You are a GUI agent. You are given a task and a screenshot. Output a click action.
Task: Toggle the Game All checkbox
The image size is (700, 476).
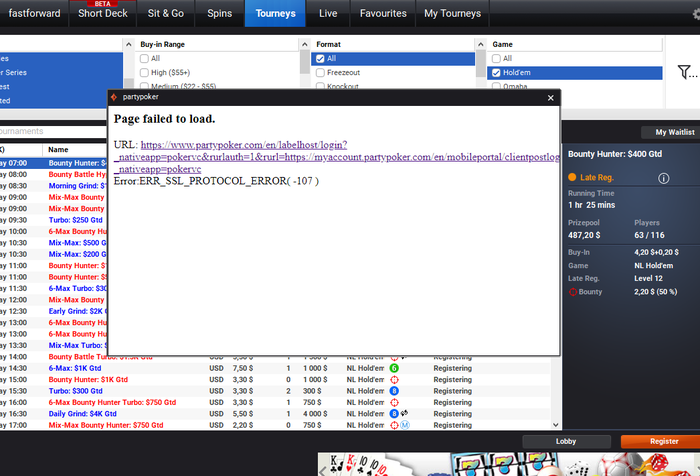coord(496,58)
